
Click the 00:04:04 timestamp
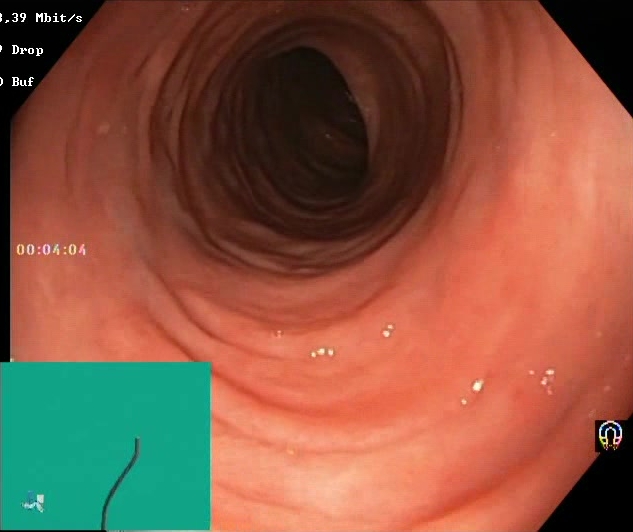click(51, 250)
